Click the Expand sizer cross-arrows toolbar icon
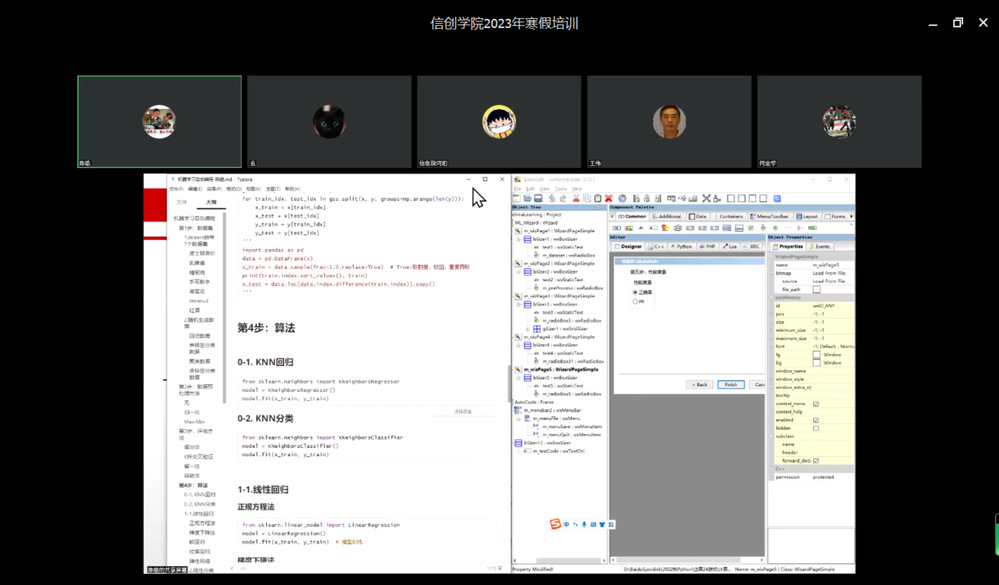This screenshot has width=999, height=585. [x=706, y=199]
